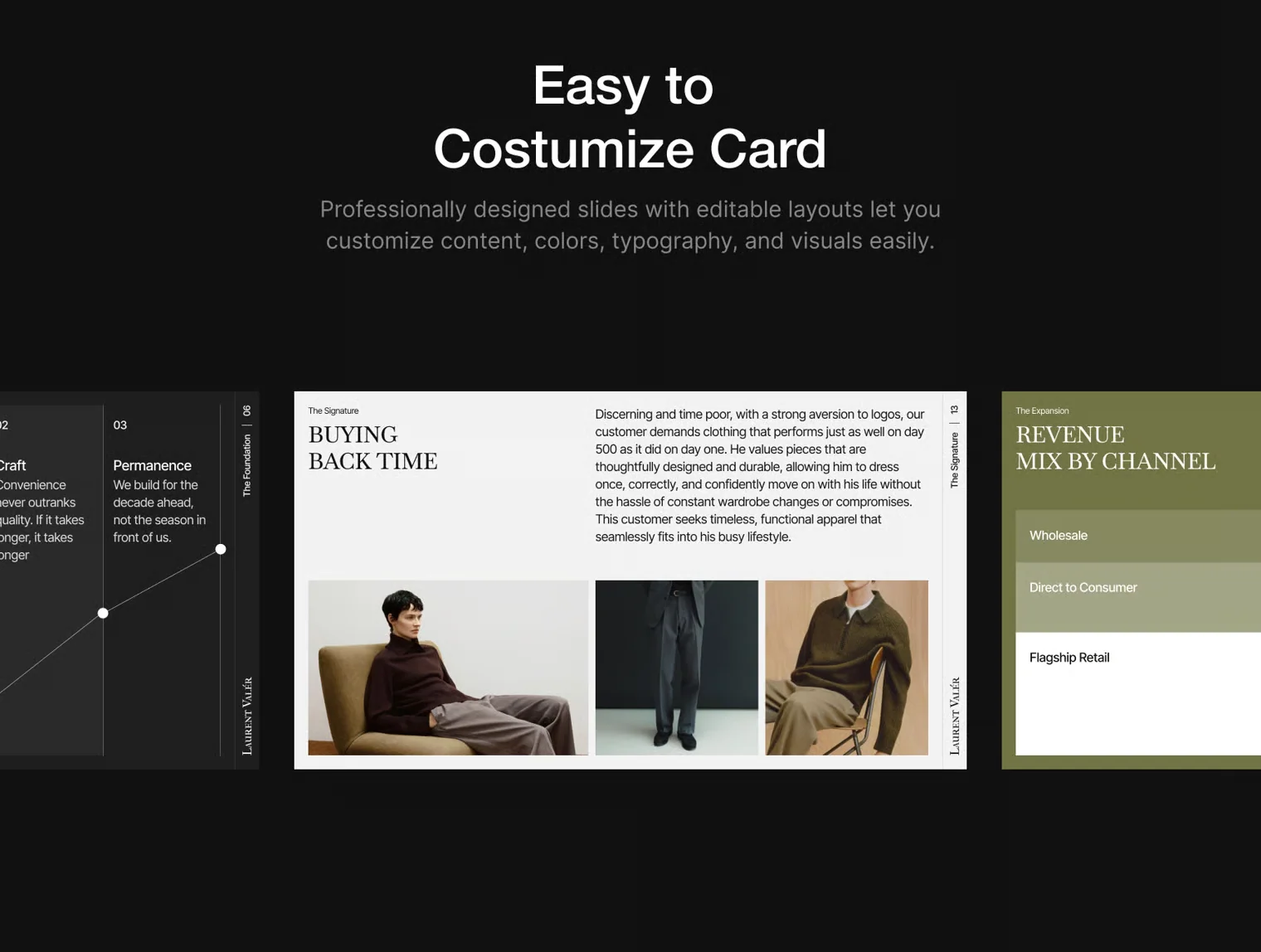Select the "03" column number
The width and height of the screenshot is (1261, 952).
pos(120,425)
